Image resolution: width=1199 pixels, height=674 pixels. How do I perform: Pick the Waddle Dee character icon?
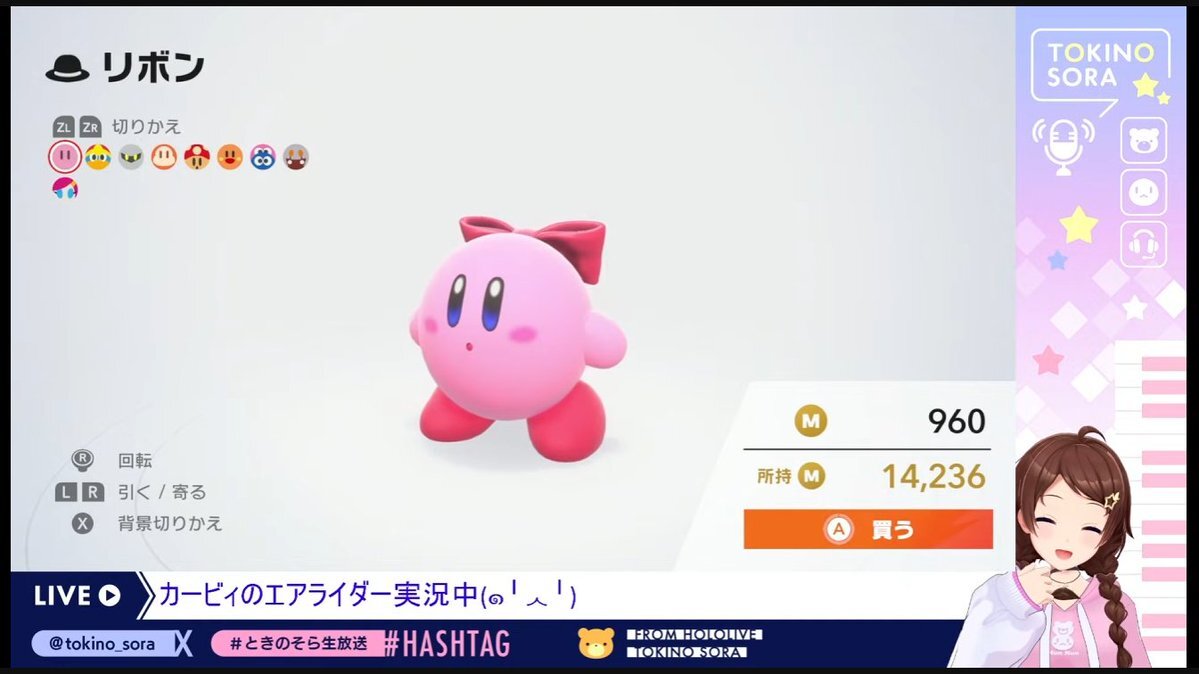point(164,157)
